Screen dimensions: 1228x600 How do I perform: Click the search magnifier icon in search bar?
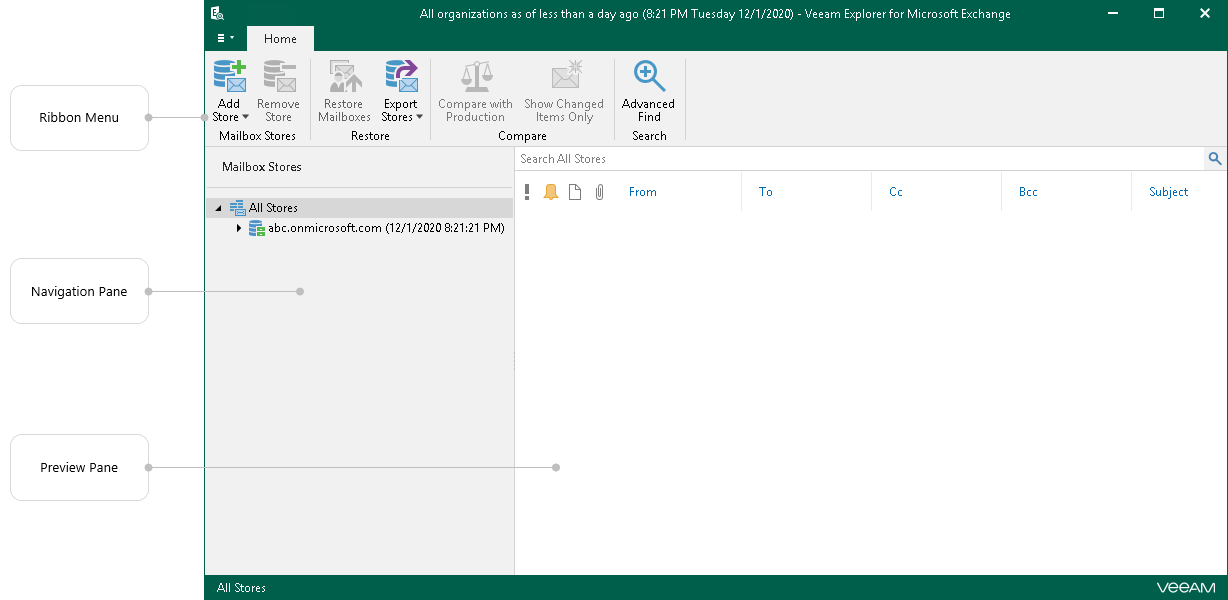tap(1215, 158)
